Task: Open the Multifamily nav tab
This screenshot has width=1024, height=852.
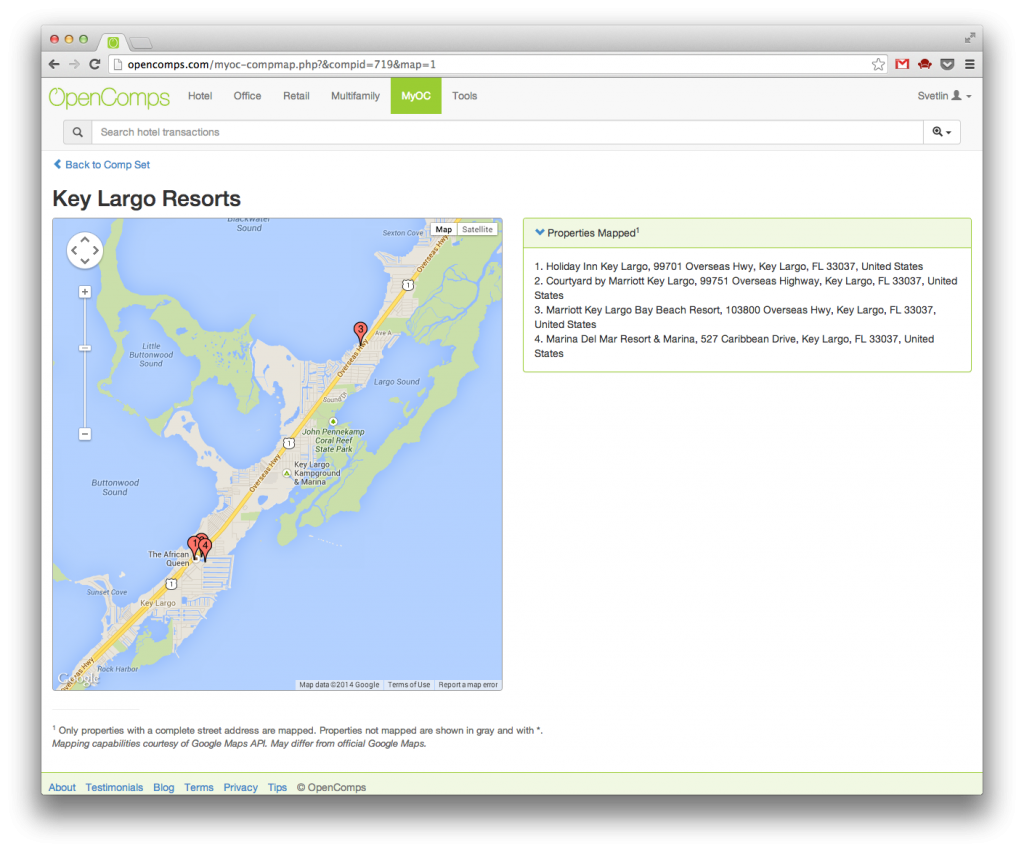Action: pyautogui.click(x=355, y=96)
